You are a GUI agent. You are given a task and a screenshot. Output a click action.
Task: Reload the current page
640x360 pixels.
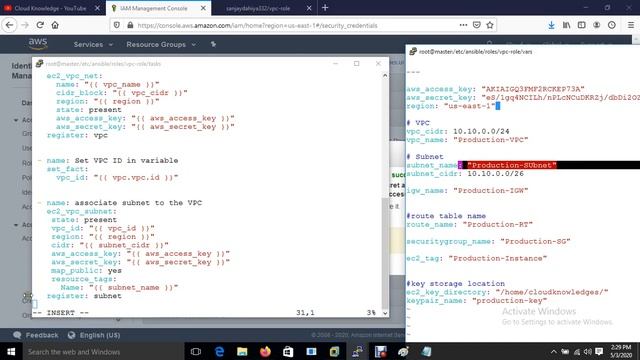click(40, 25)
